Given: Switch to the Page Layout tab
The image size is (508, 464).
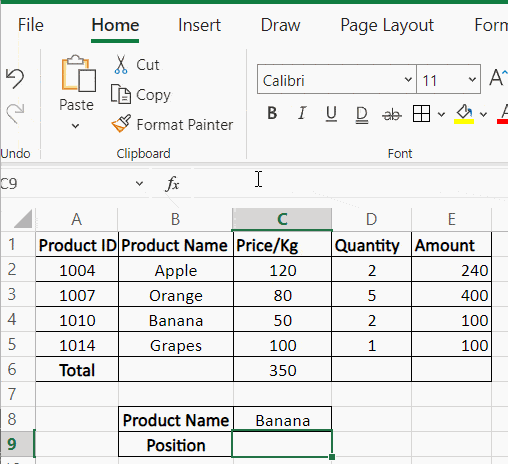Looking at the screenshot, I should click(387, 26).
